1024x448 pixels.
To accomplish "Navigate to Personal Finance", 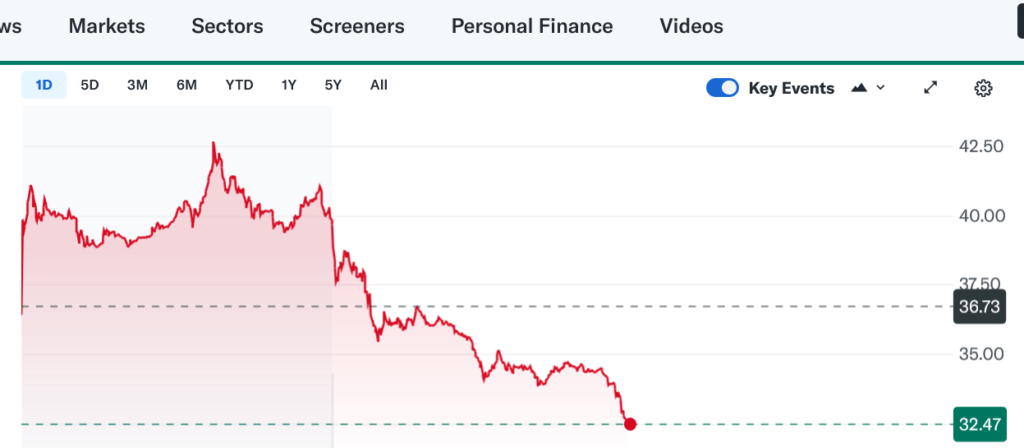I will click(x=532, y=26).
